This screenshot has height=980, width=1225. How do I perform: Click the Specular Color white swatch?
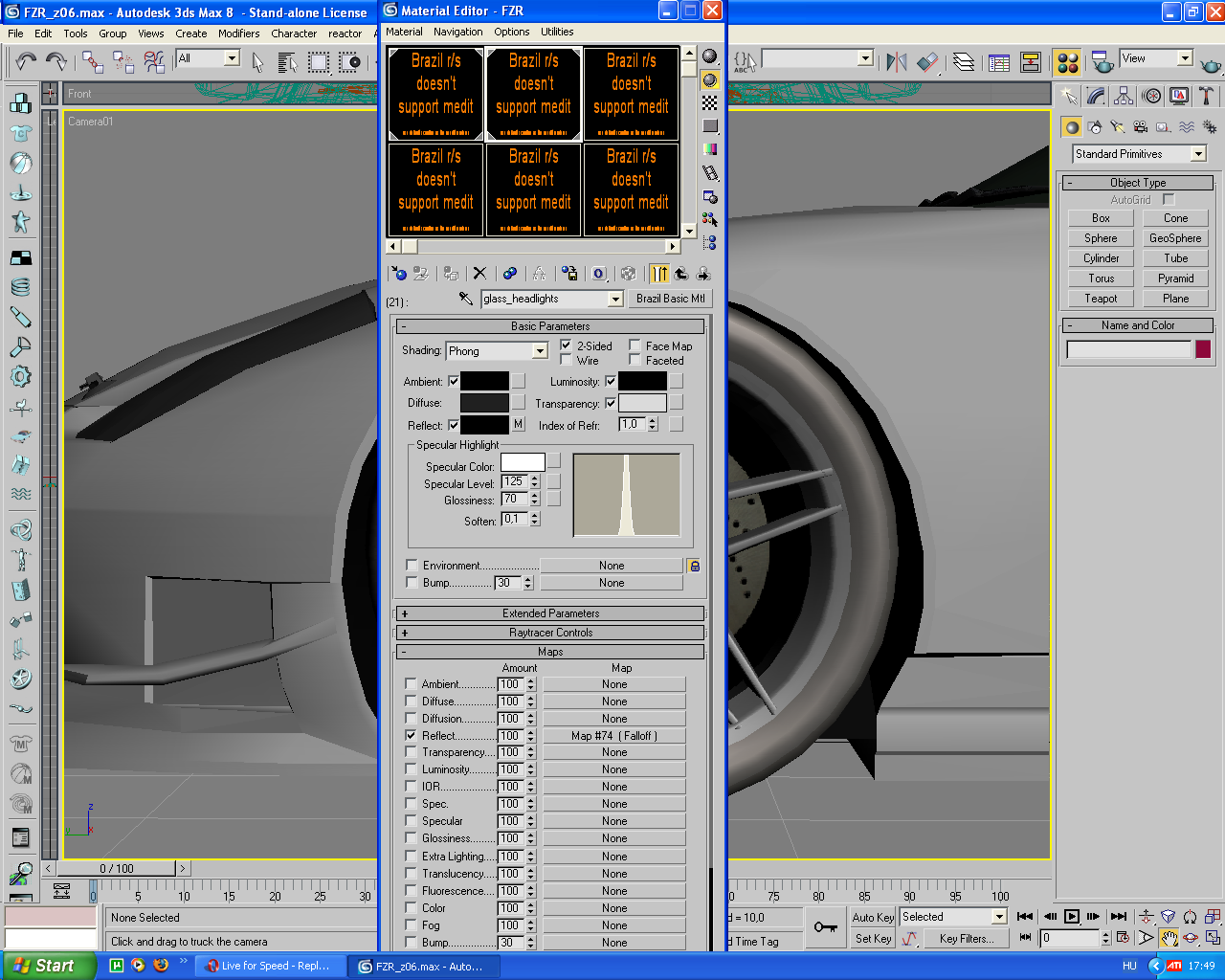coord(523,463)
